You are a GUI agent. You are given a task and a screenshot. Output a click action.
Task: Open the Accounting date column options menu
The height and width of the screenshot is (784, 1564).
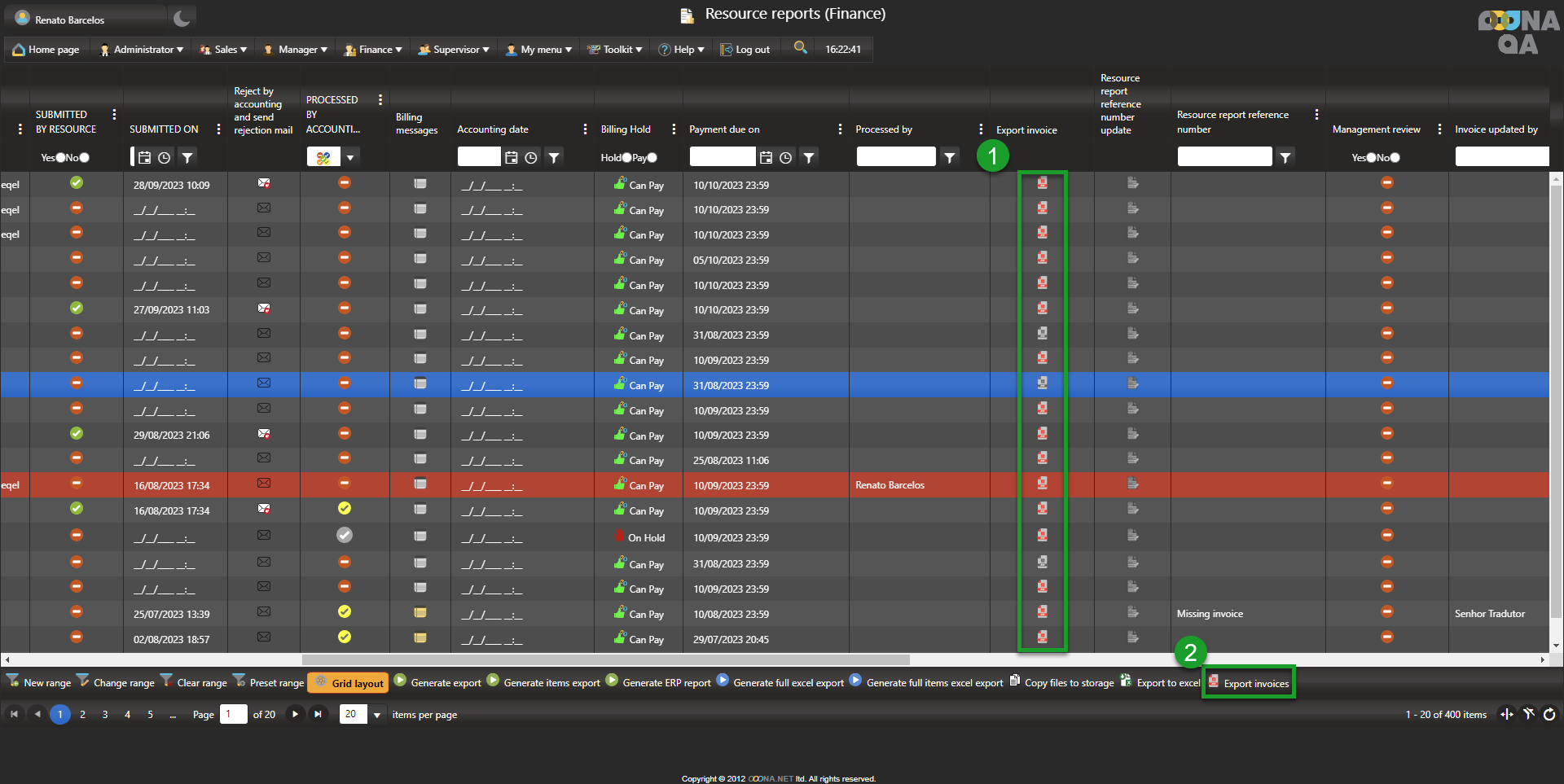click(585, 129)
